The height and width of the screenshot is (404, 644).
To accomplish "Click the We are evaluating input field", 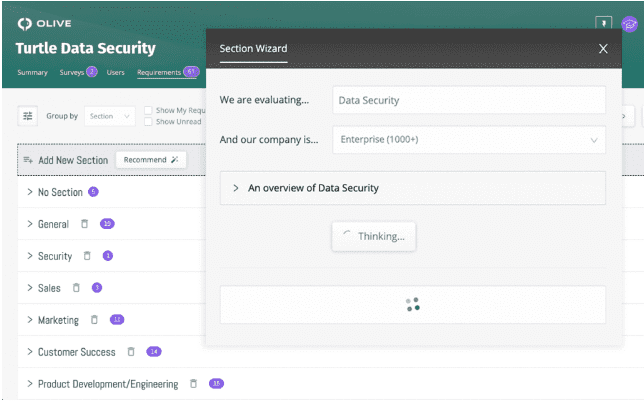I will coord(469,100).
